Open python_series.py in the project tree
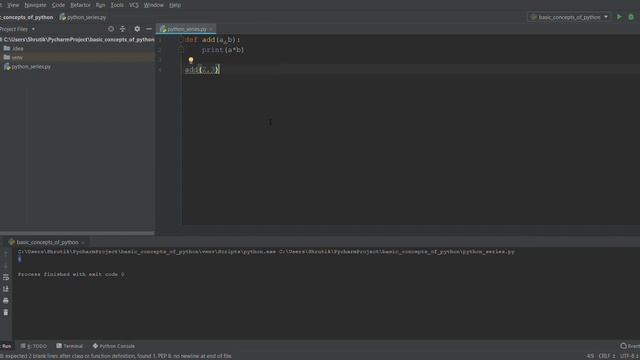This screenshot has width=640, height=360. pos(27,67)
